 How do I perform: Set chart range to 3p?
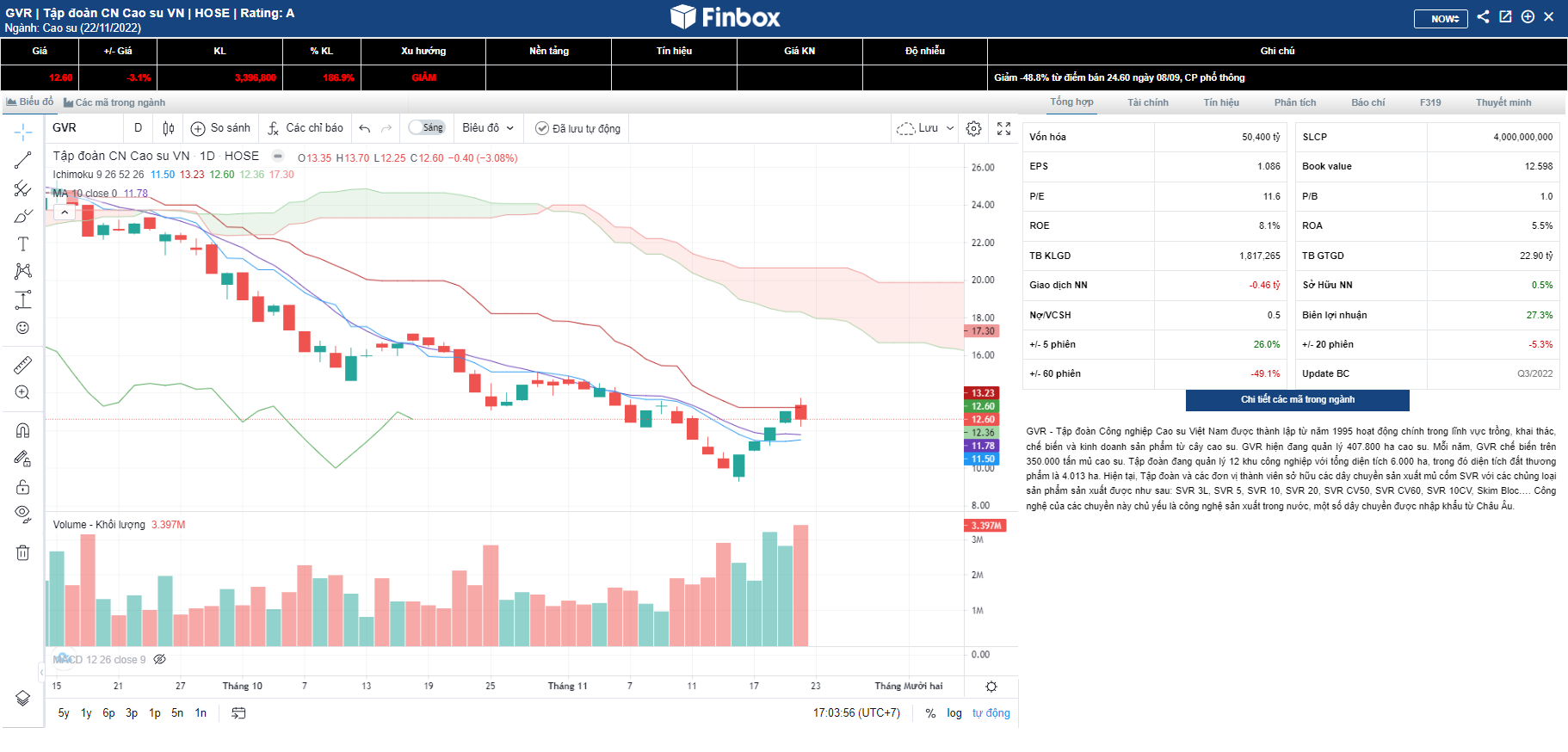click(x=132, y=713)
